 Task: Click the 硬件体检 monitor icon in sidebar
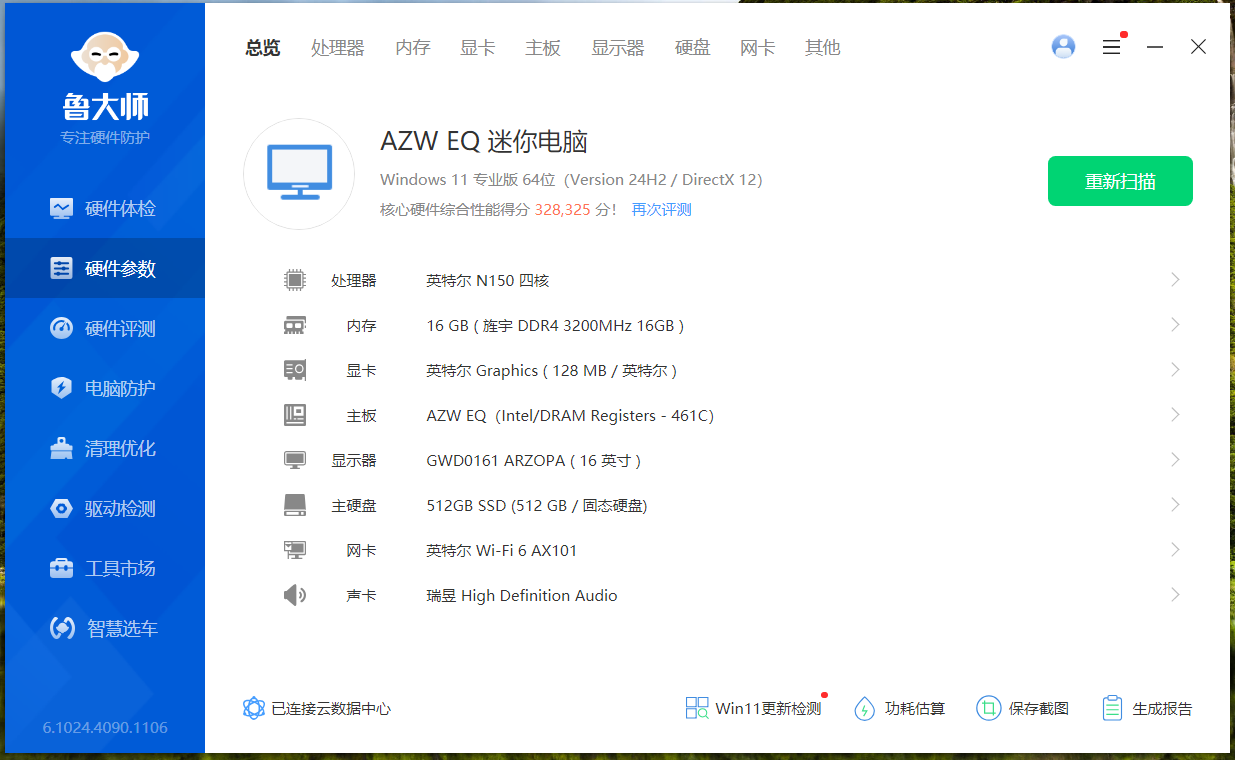click(x=62, y=208)
